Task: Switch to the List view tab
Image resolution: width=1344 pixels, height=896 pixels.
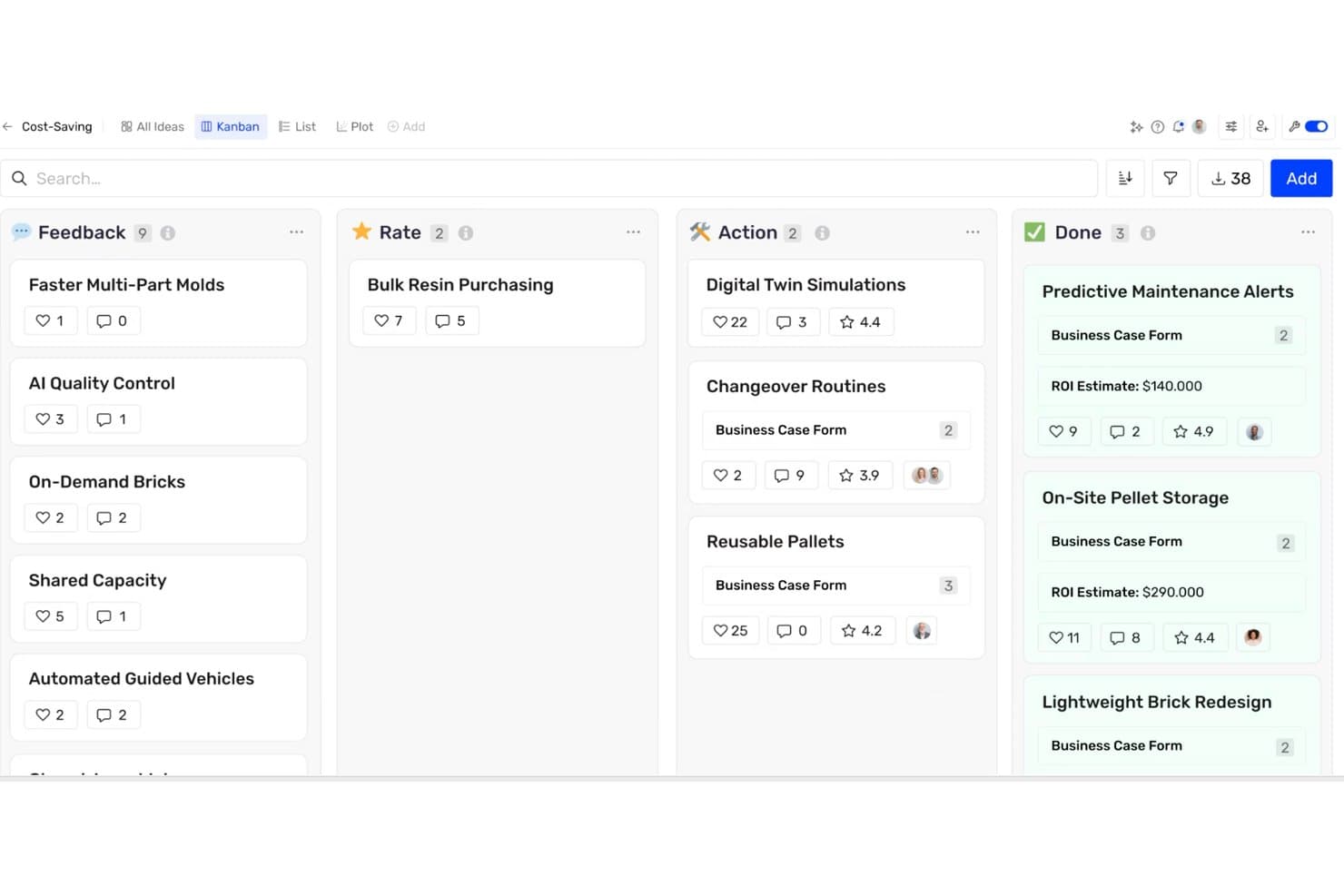Action: (298, 127)
